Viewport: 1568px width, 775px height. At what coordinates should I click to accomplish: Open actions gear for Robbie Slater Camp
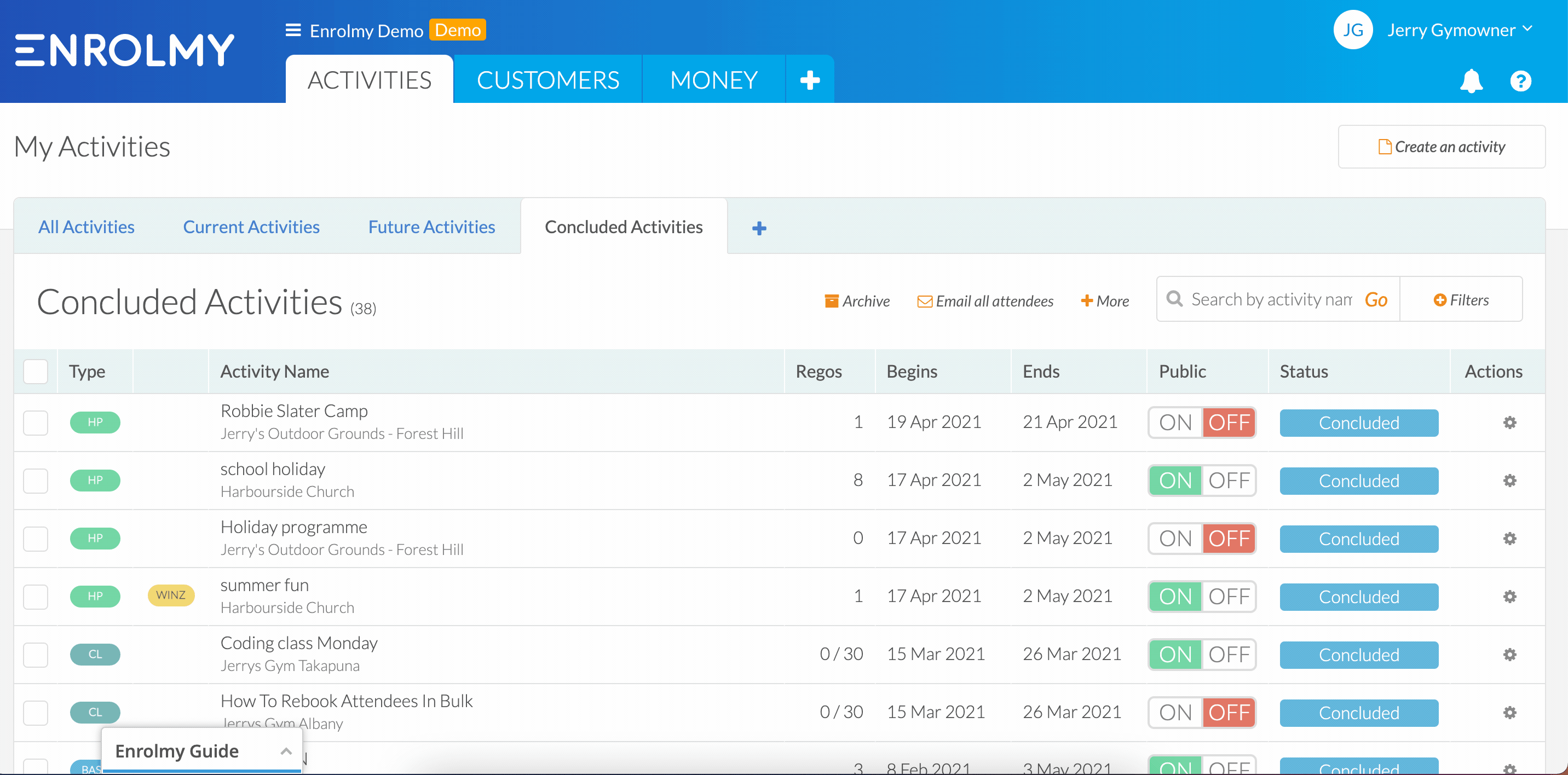(1509, 422)
